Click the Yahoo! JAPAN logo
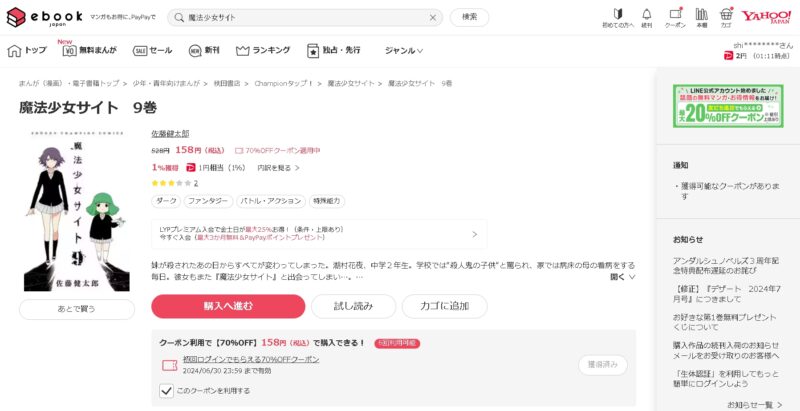The image size is (800, 411). [766, 17]
